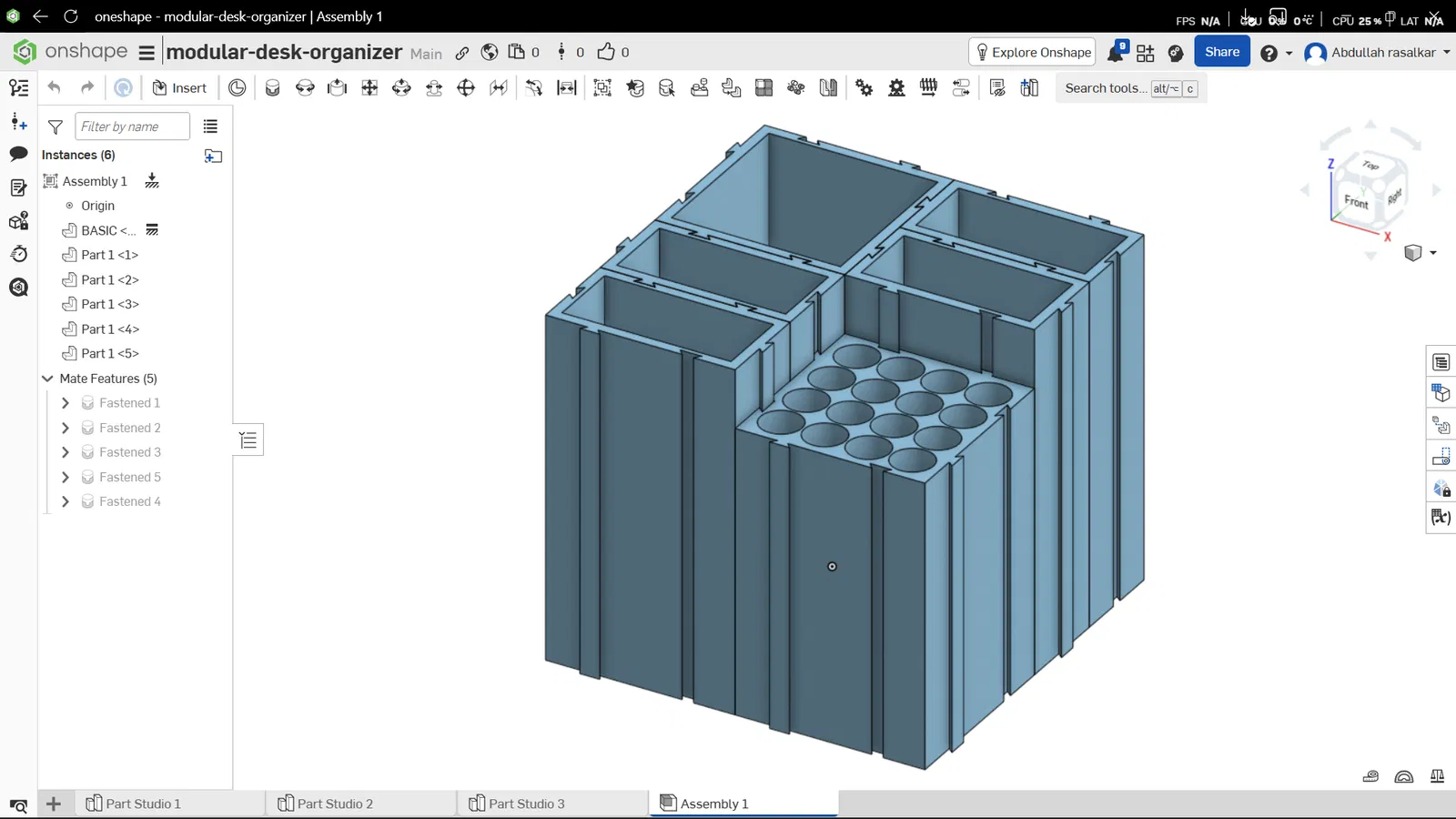This screenshot has height=819, width=1456.
Task: Open the Comments panel icon
Action: (x=18, y=154)
